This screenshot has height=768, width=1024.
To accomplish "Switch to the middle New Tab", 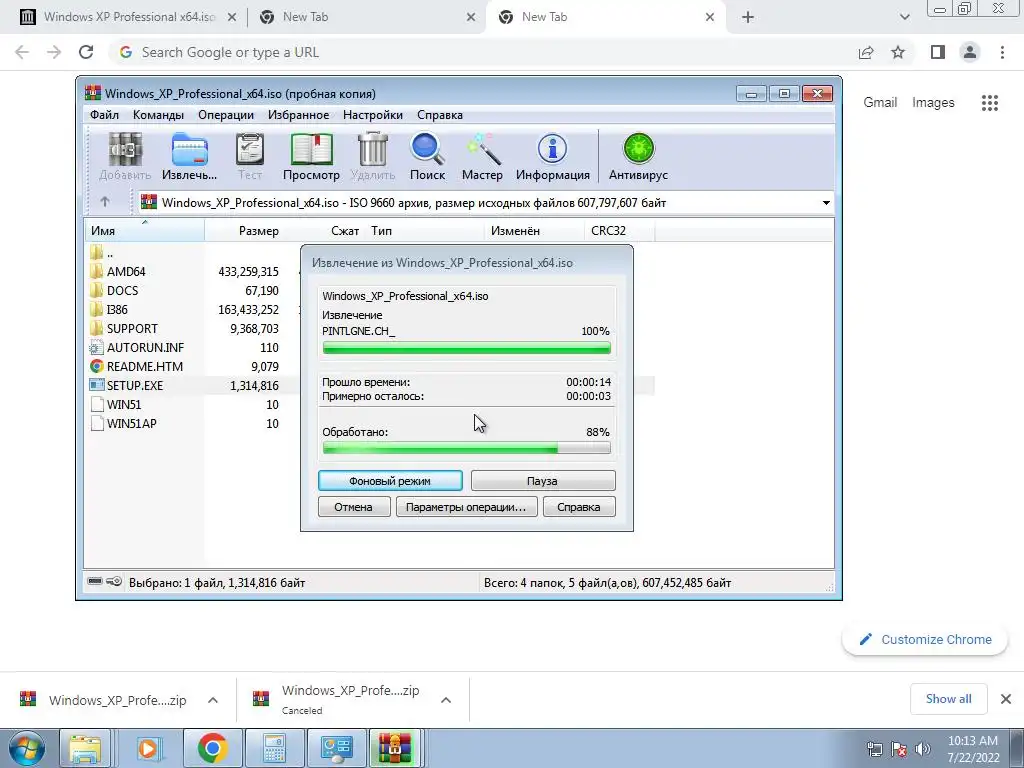I will pyautogui.click(x=366, y=17).
